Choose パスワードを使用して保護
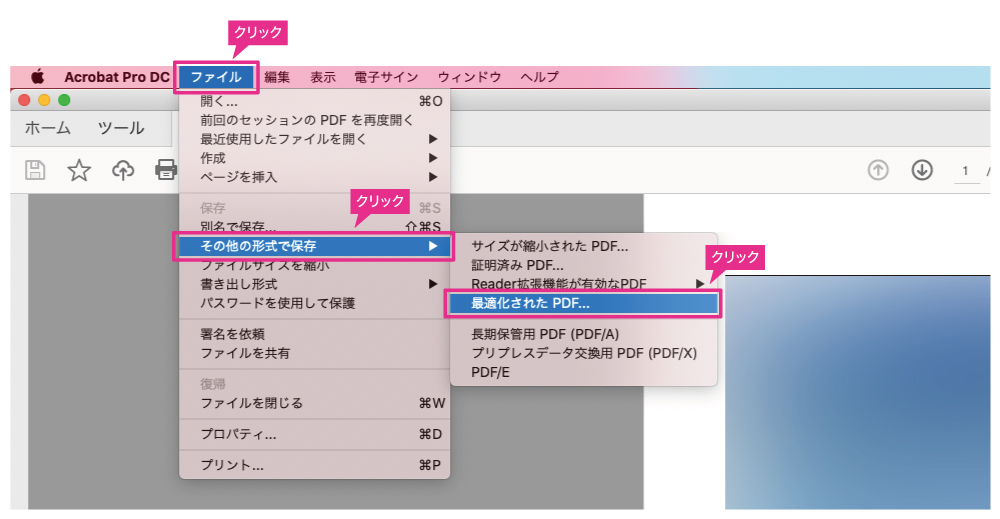1000x519 pixels. (314, 303)
